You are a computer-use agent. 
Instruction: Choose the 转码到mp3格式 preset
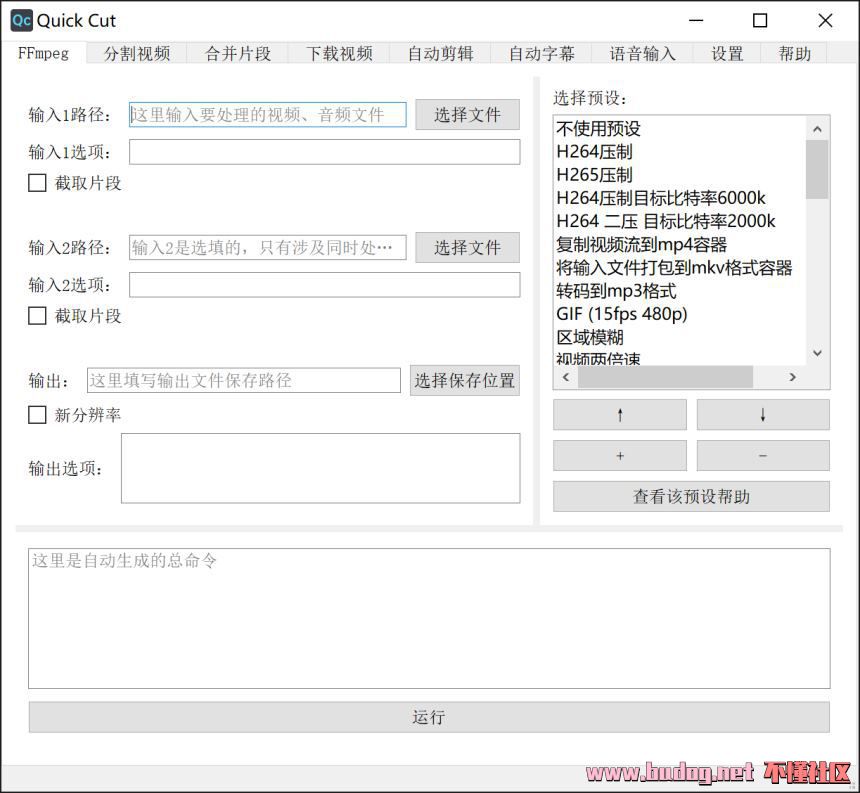[616, 291]
